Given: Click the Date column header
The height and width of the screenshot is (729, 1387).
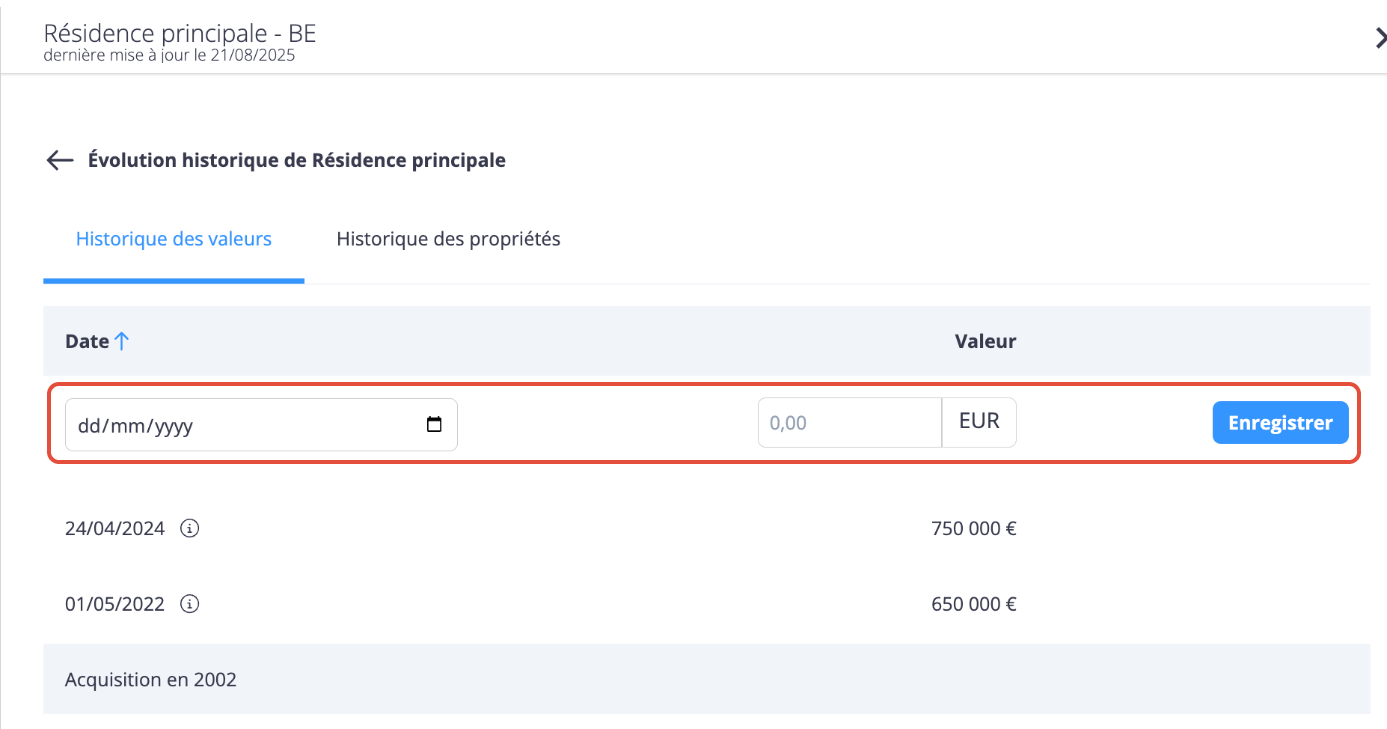Looking at the screenshot, I should click(87, 341).
